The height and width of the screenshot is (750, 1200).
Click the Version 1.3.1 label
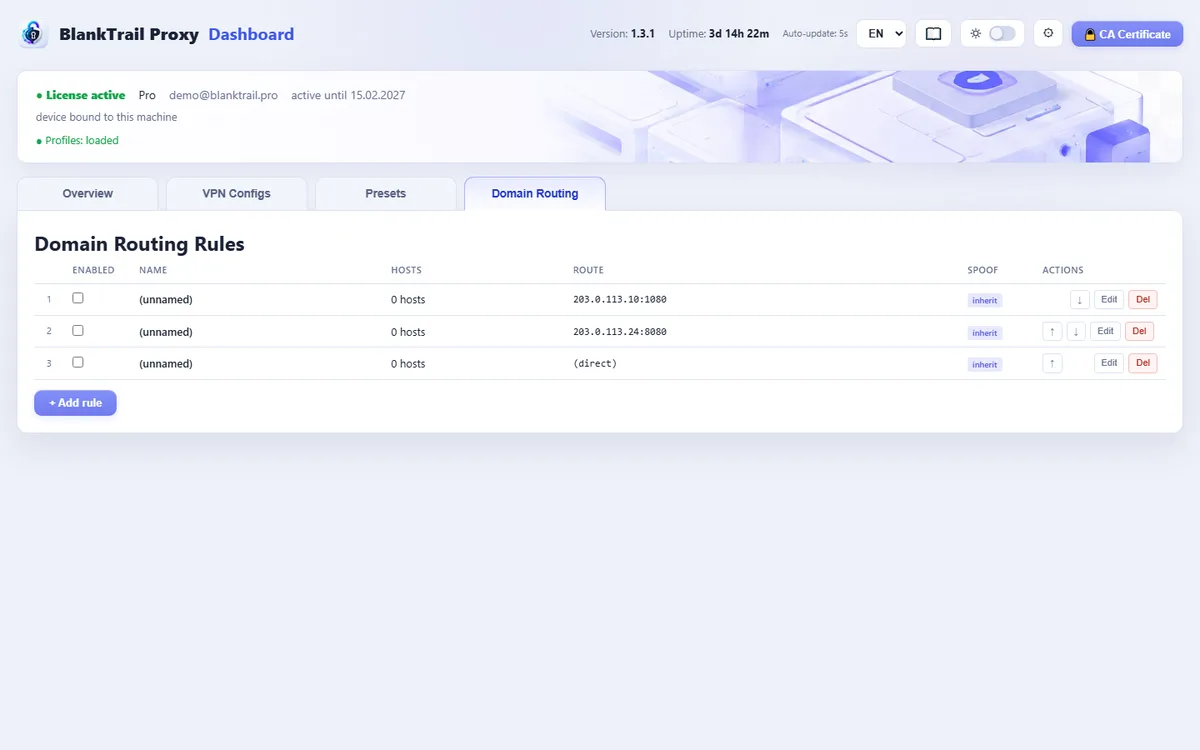coord(622,34)
